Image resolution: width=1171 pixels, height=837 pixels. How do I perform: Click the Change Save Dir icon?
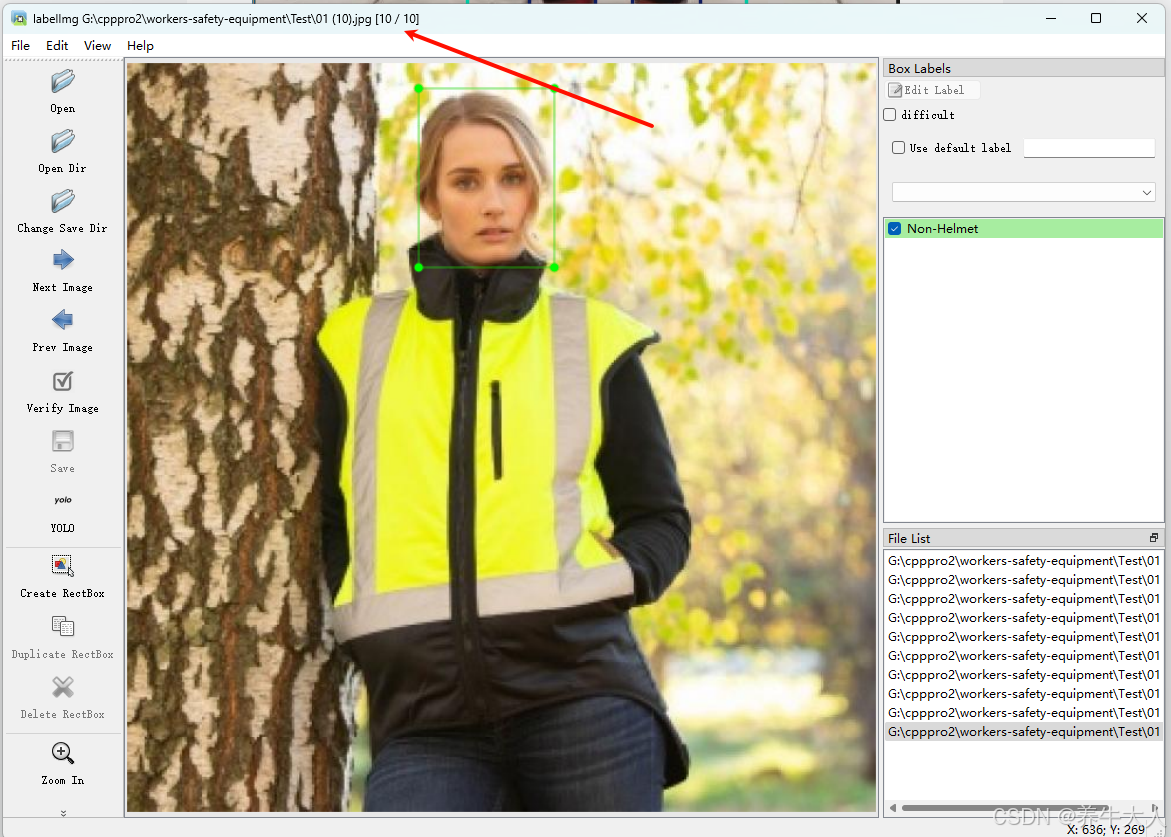[x=63, y=201]
